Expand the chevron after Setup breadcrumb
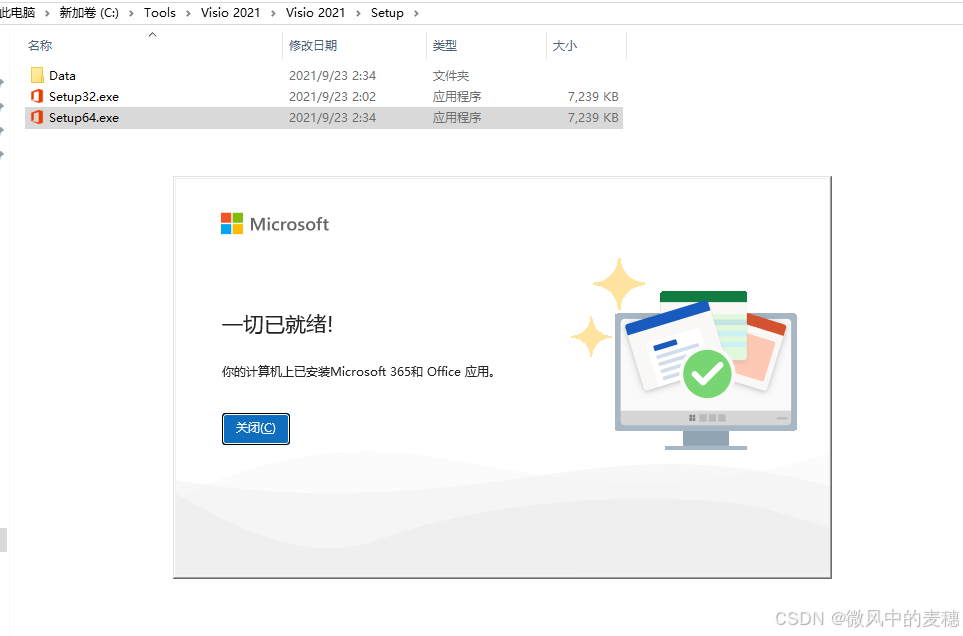The width and height of the screenshot is (963, 636). click(416, 13)
